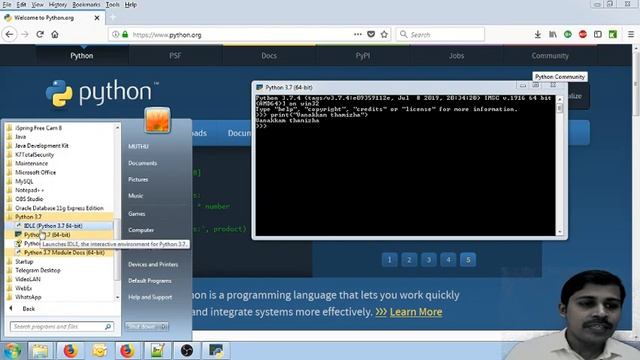
Task: Select Docs tab on python.org
Action: coord(269,56)
